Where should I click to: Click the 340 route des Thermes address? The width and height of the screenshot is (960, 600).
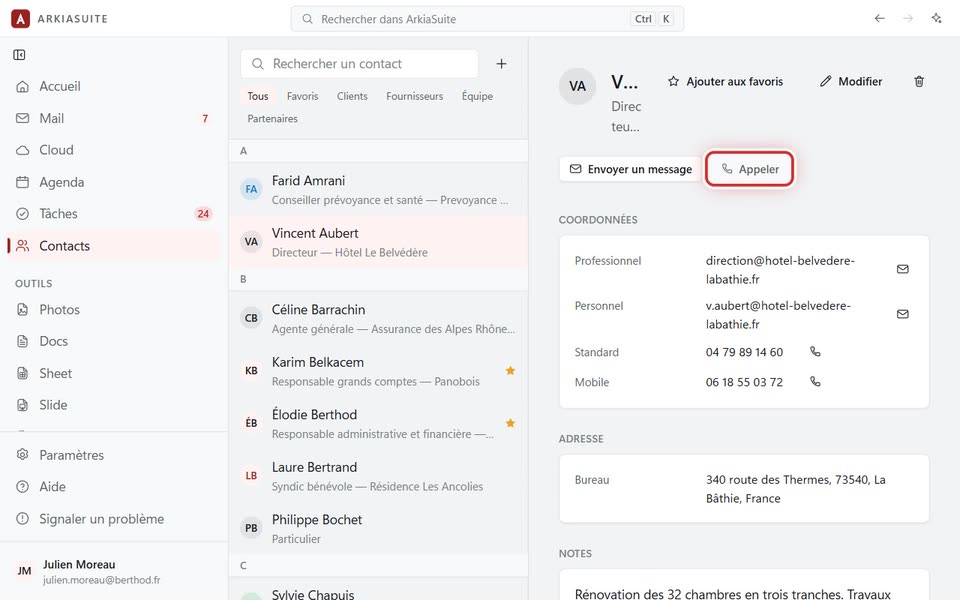[795, 489]
